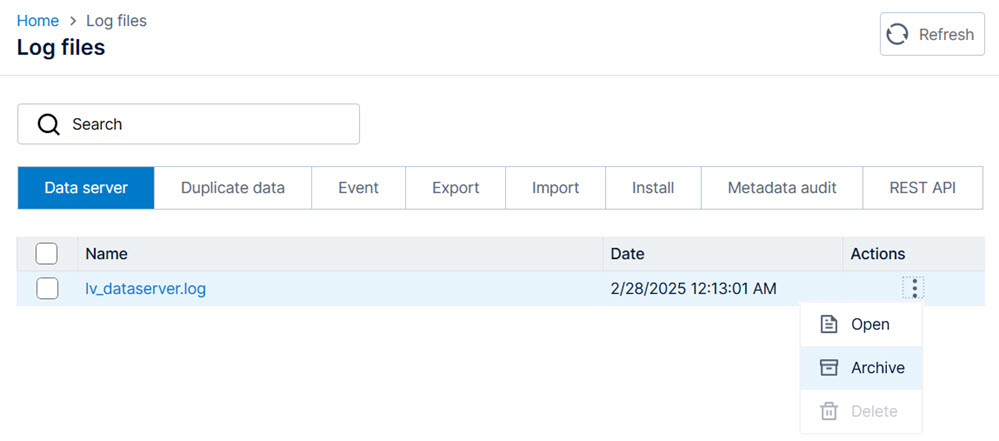999x441 pixels.
Task: Select the Event tab
Action: click(358, 188)
